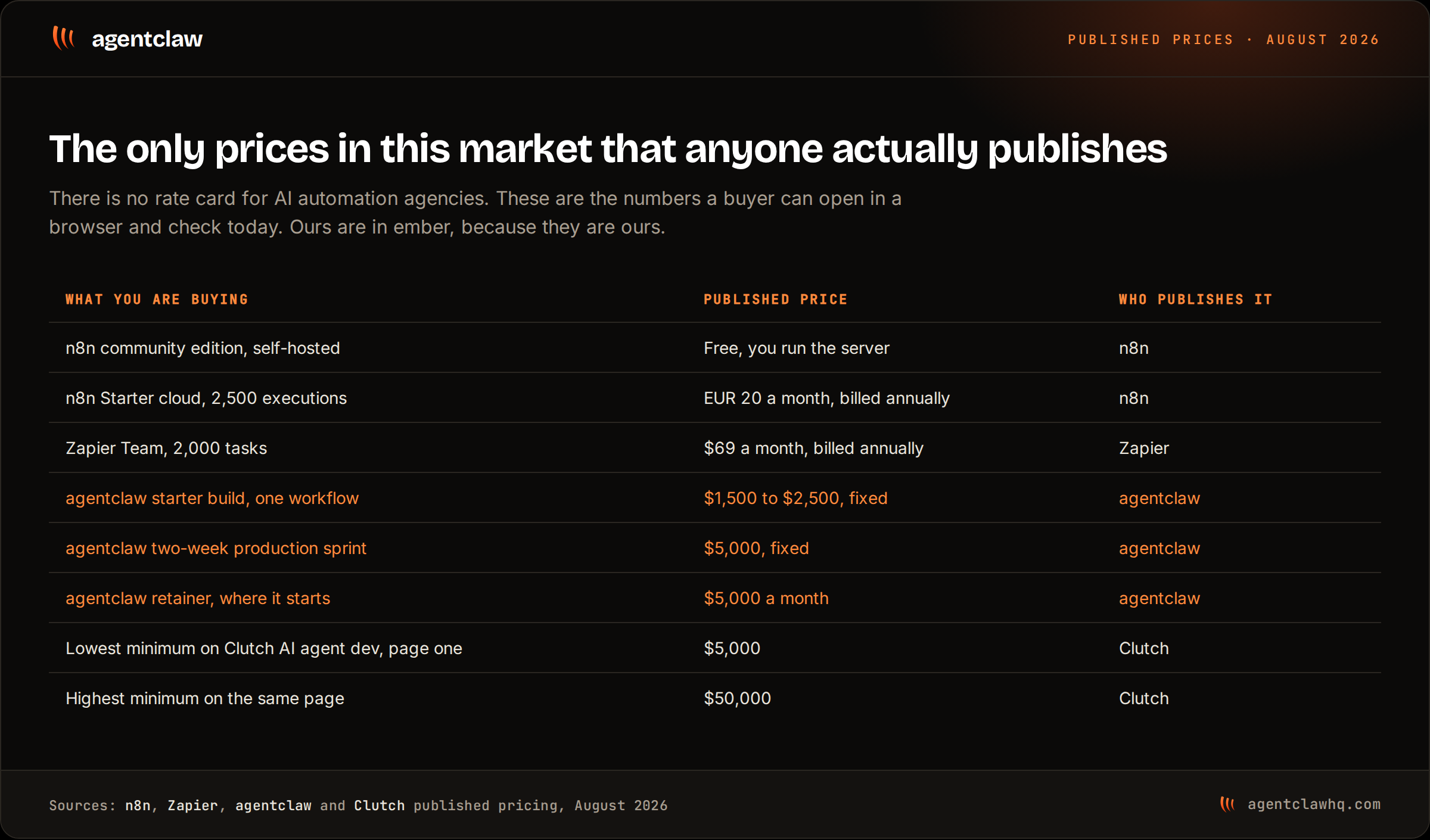The width and height of the screenshot is (1430, 840).
Task: Click n8n publisher in community edition row
Action: pyautogui.click(x=1133, y=348)
